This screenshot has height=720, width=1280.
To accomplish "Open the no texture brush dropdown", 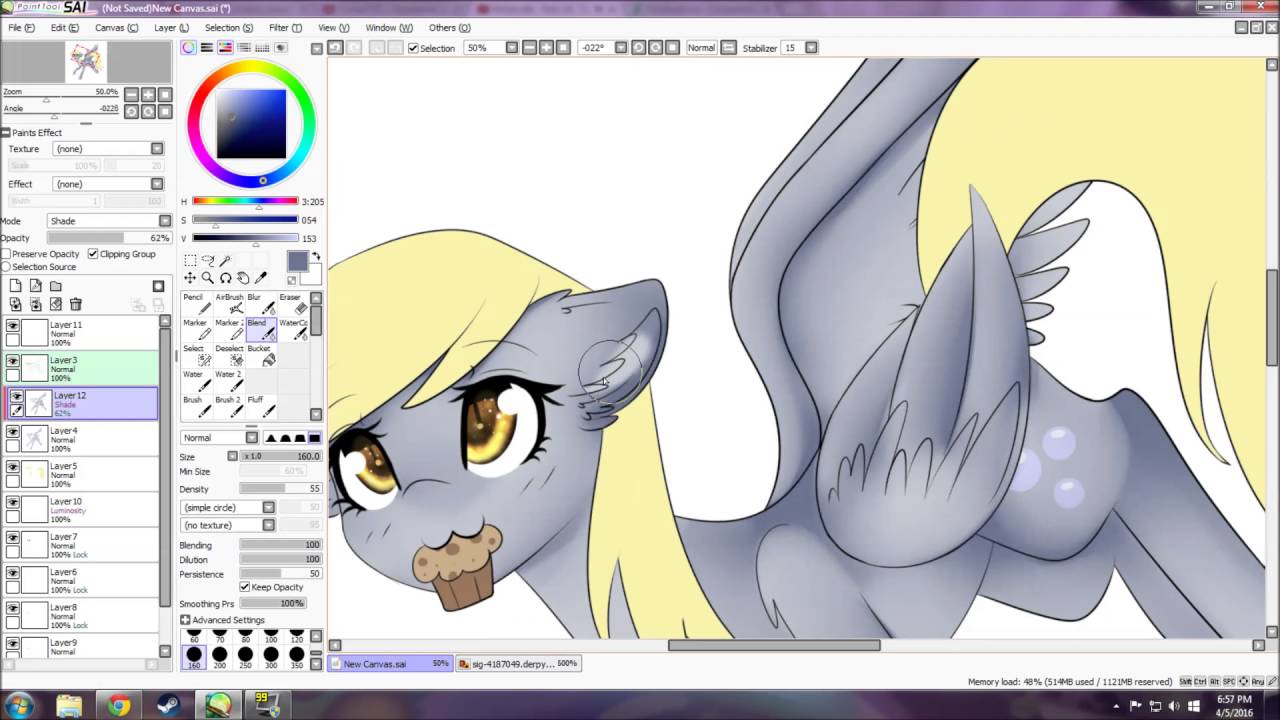I will (227, 525).
